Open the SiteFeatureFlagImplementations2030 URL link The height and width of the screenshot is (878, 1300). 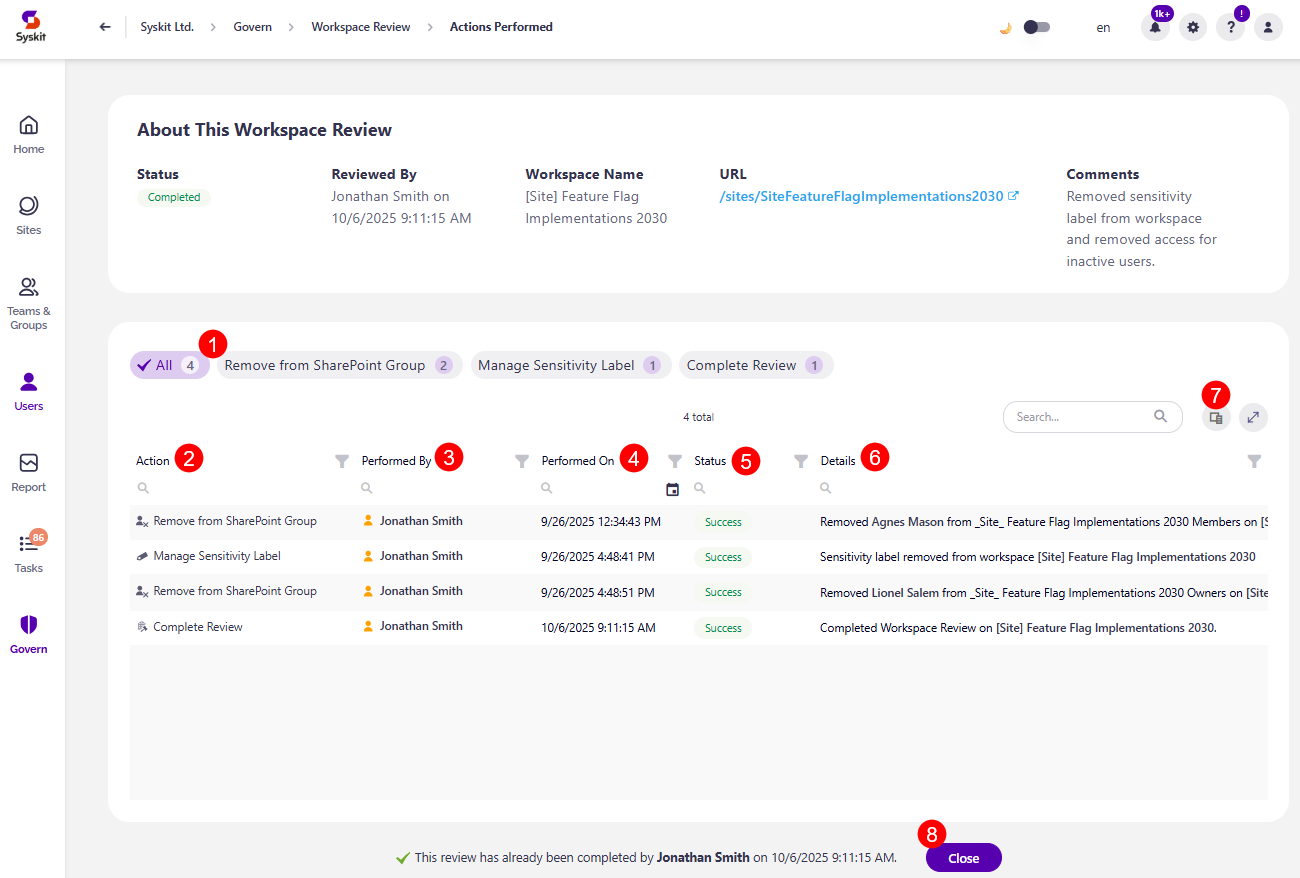tap(862, 196)
